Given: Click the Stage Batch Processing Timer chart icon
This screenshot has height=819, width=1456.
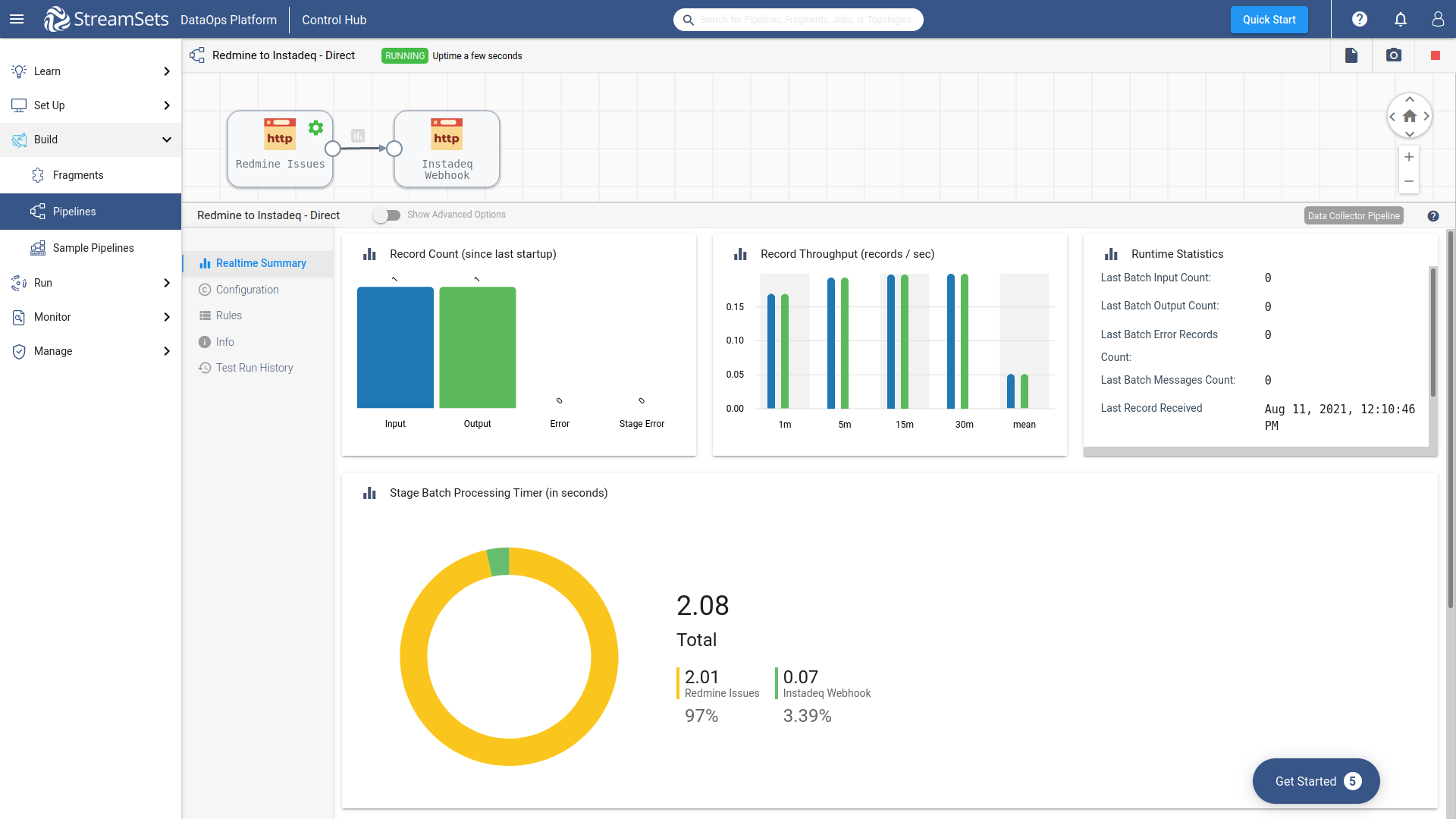Looking at the screenshot, I should 369,493.
